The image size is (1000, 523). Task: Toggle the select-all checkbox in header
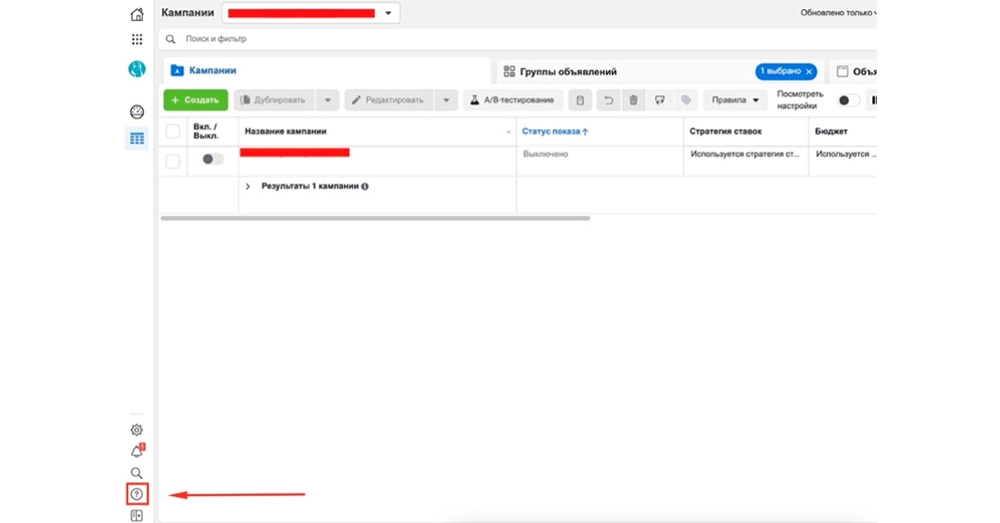click(x=172, y=131)
